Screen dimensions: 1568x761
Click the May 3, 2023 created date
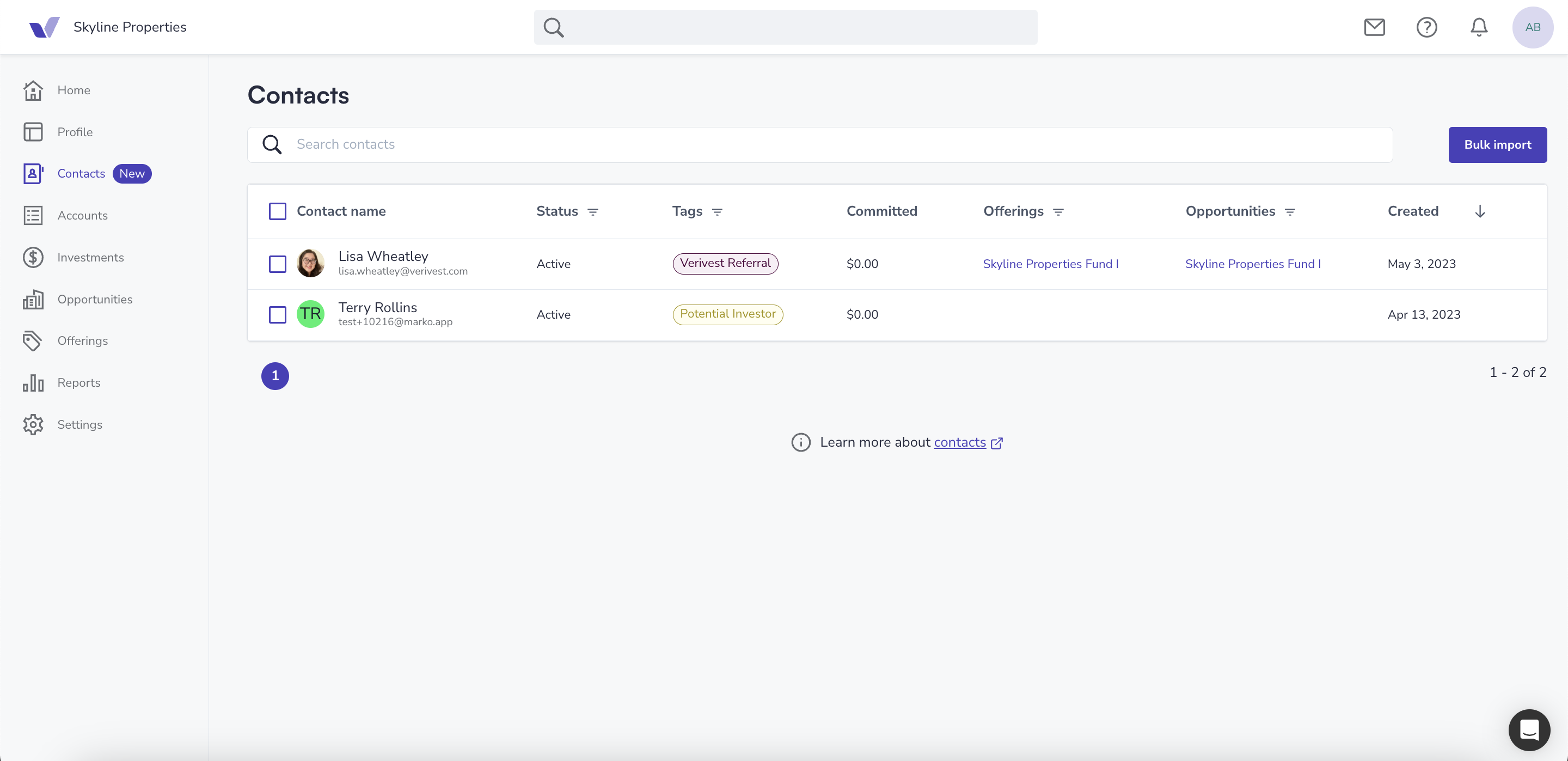[x=1422, y=264]
